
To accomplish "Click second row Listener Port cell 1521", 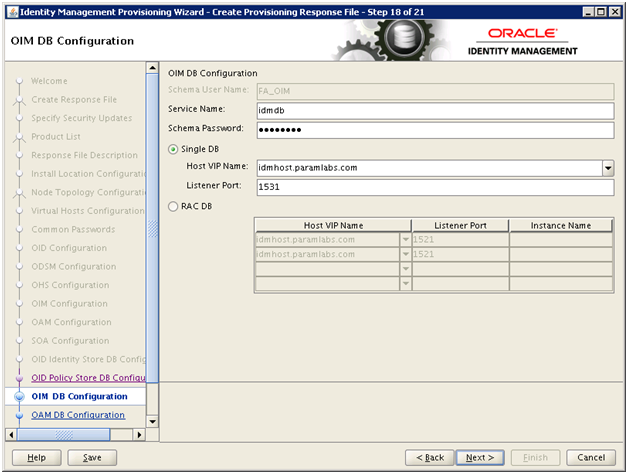I will [x=461, y=254].
